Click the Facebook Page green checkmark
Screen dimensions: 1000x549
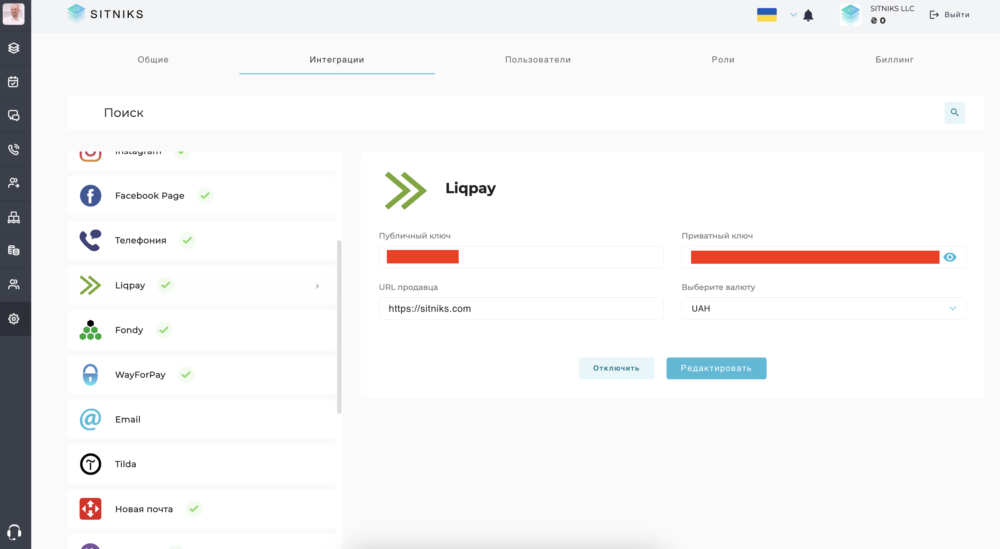[x=205, y=195]
